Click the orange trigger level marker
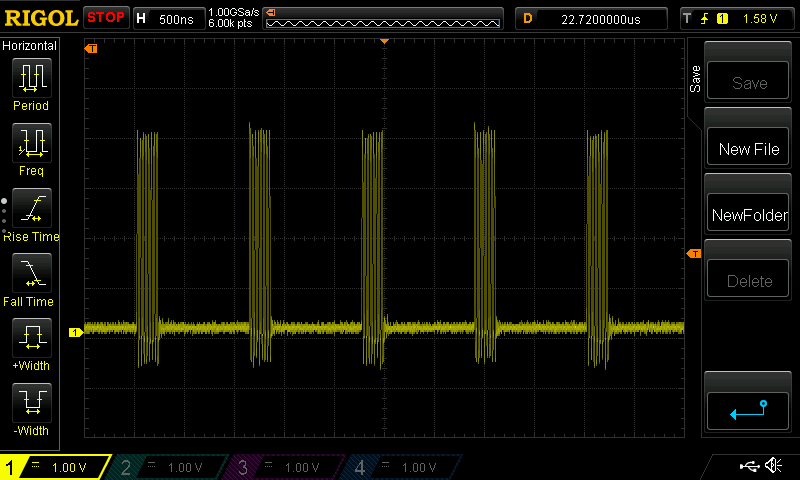This screenshot has width=800, height=480. pyautogui.click(x=693, y=254)
